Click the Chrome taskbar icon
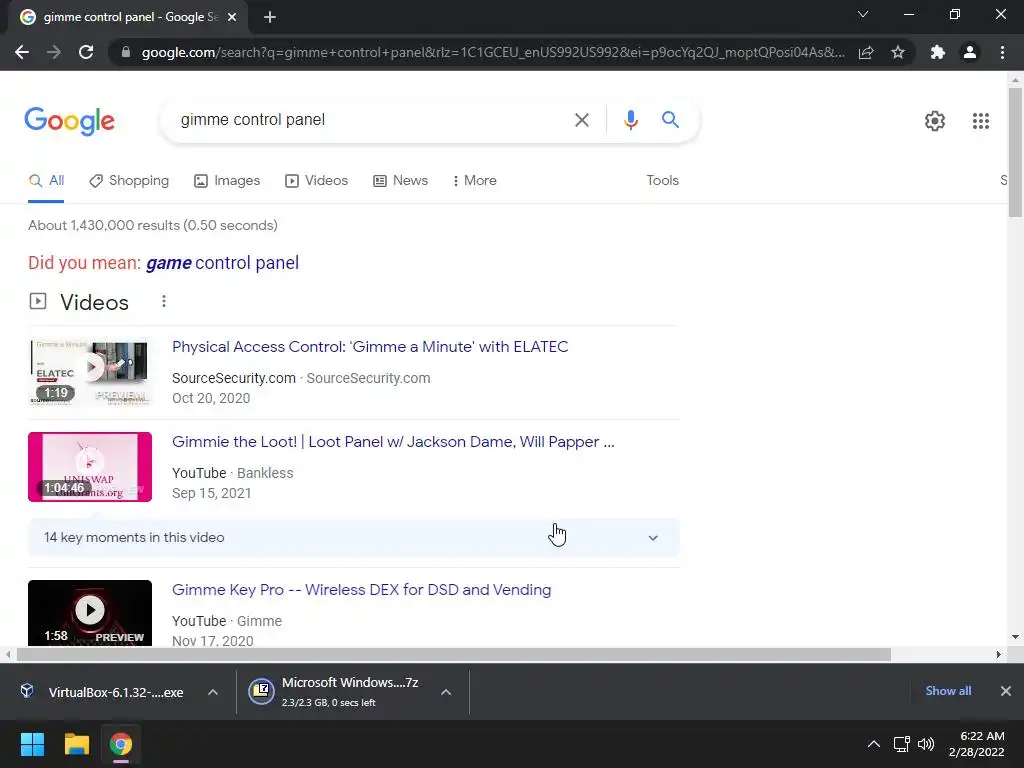This screenshot has width=1024, height=768. coord(121,744)
